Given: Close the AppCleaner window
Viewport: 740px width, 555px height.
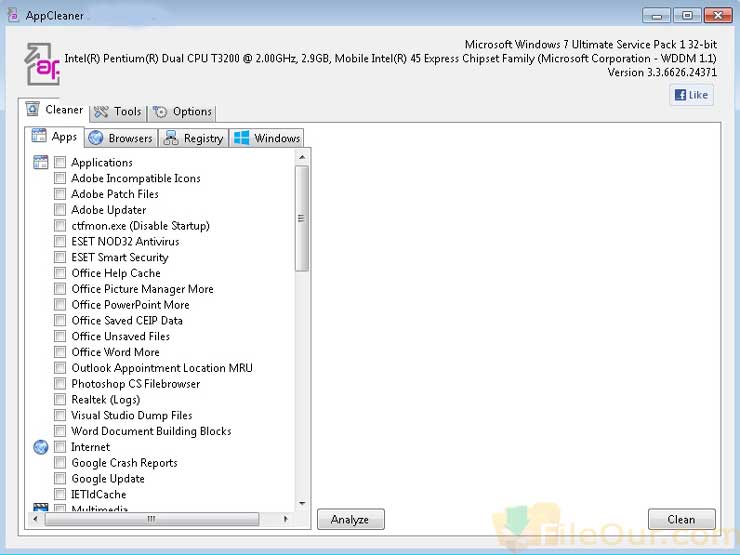Looking at the screenshot, I should (718, 16).
